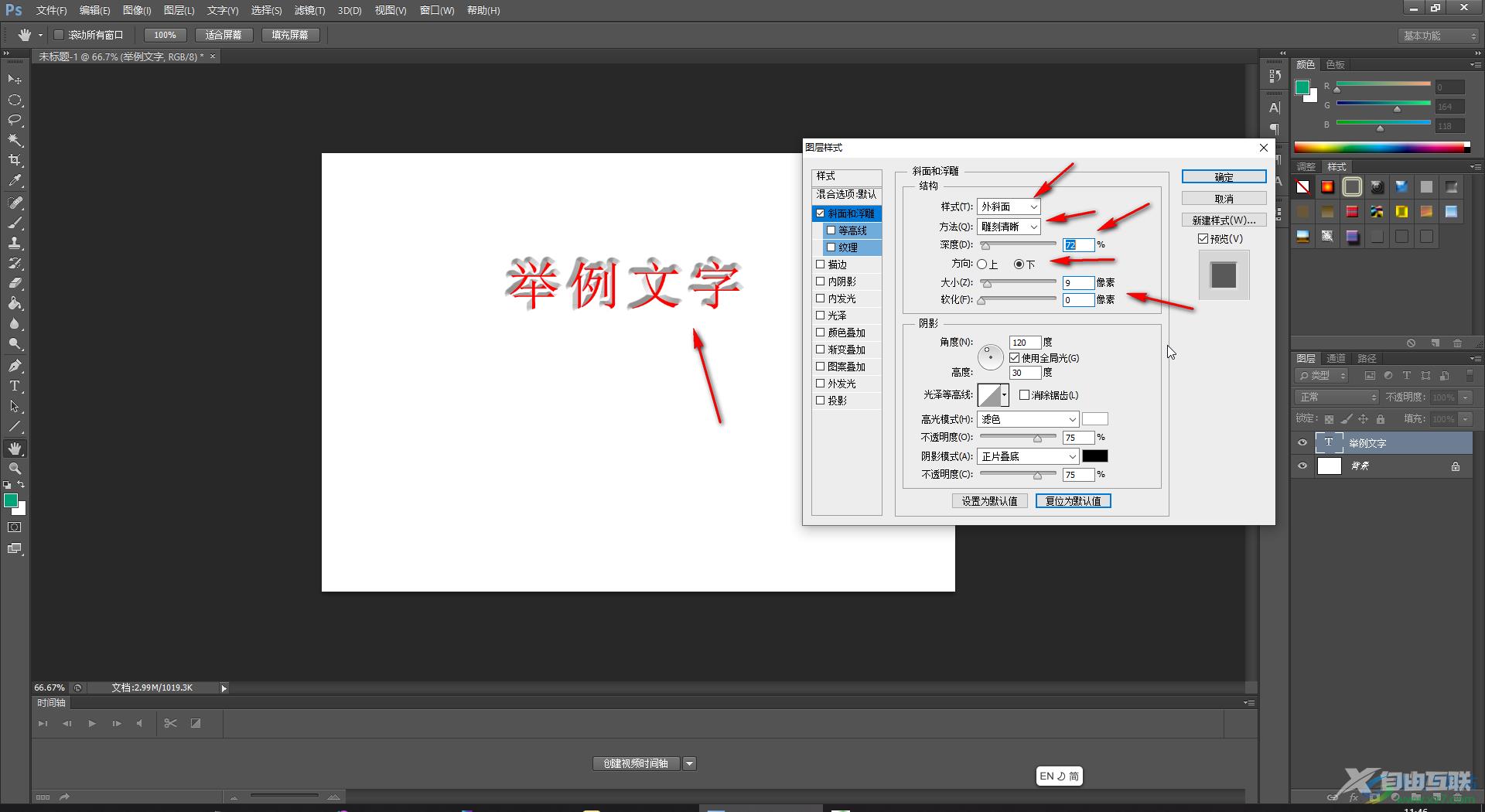The image size is (1485, 812).
Task: Switch to the Channels (通道) tab
Action: 1336,358
